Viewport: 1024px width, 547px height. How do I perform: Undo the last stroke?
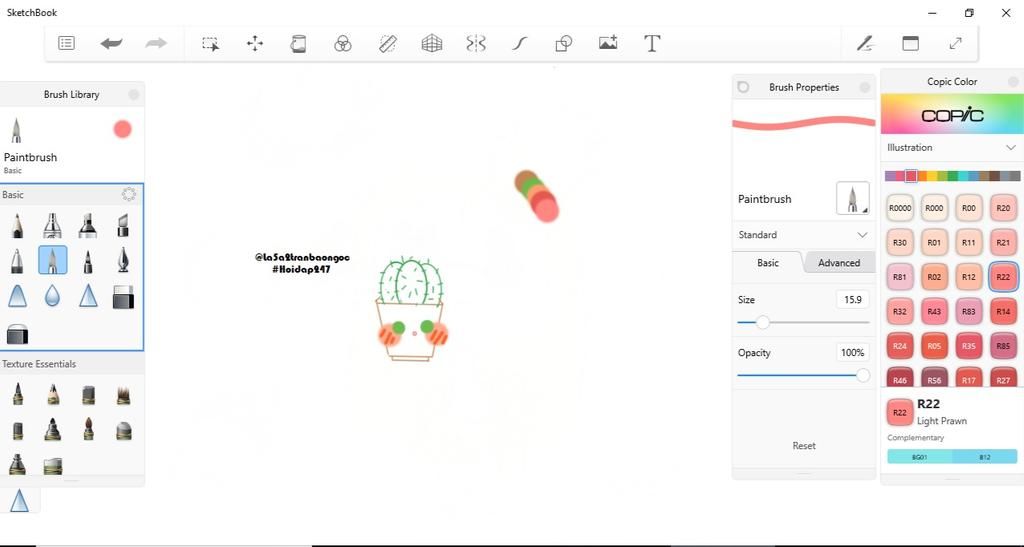pos(111,43)
